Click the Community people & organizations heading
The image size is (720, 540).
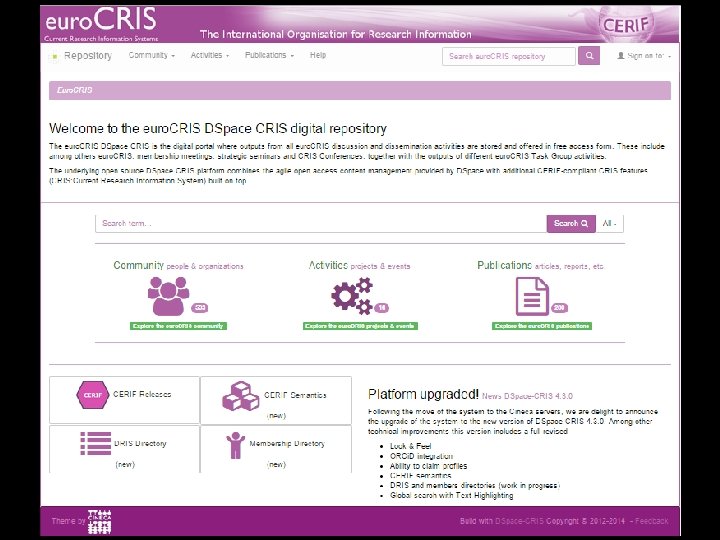click(x=178, y=265)
